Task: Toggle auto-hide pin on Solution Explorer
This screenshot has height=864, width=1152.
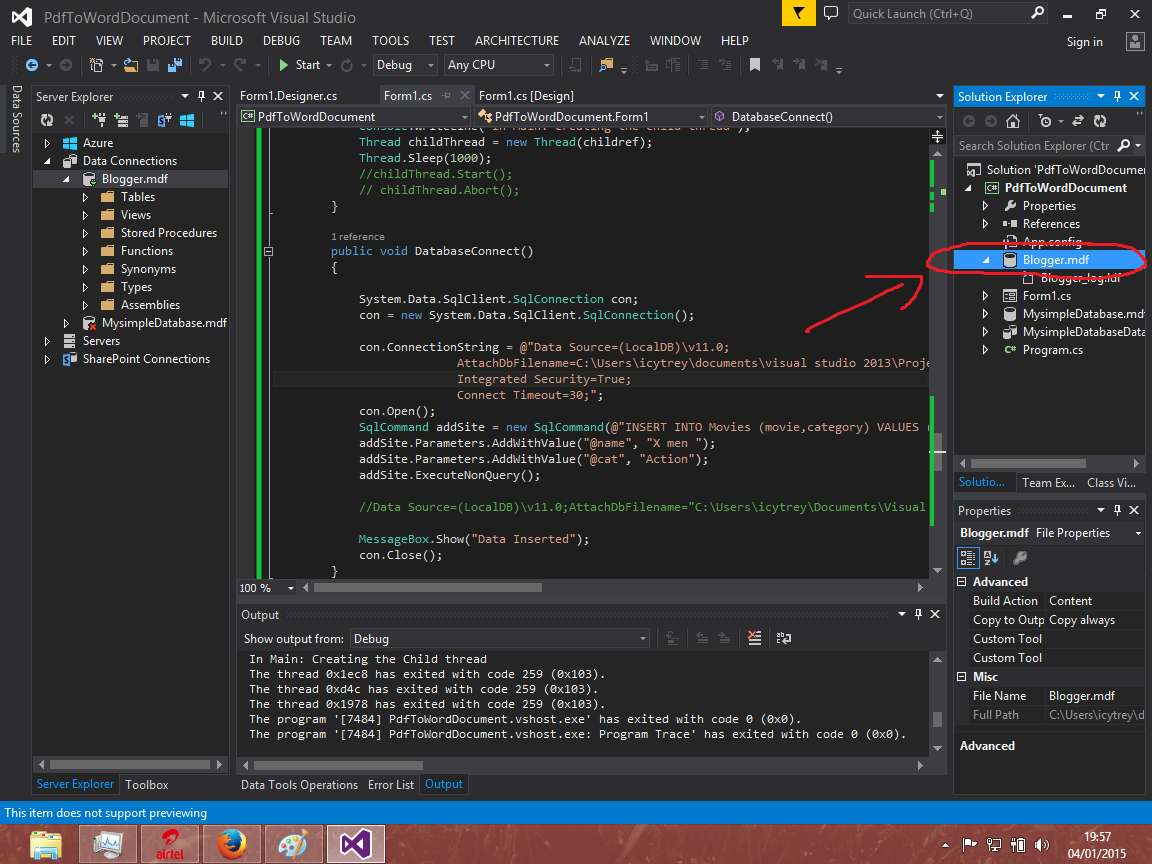Action: (1117, 96)
